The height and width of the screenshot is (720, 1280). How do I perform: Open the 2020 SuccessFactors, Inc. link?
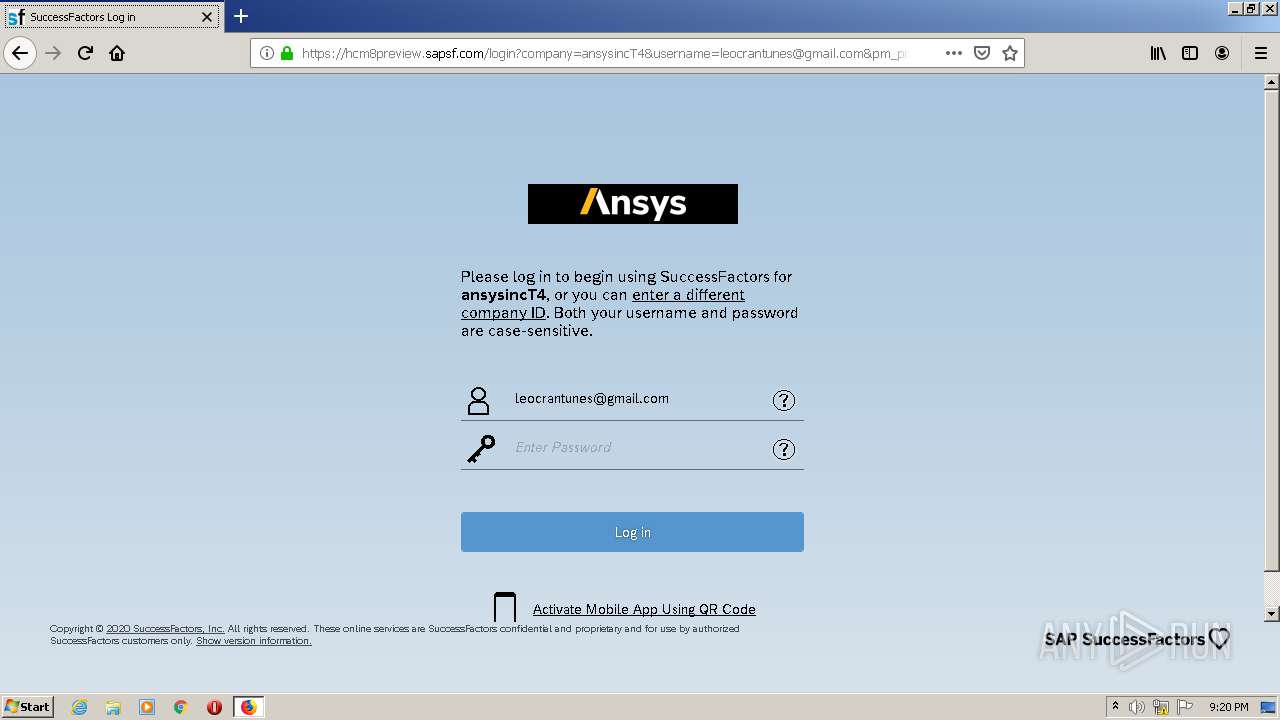(x=165, y=629)
